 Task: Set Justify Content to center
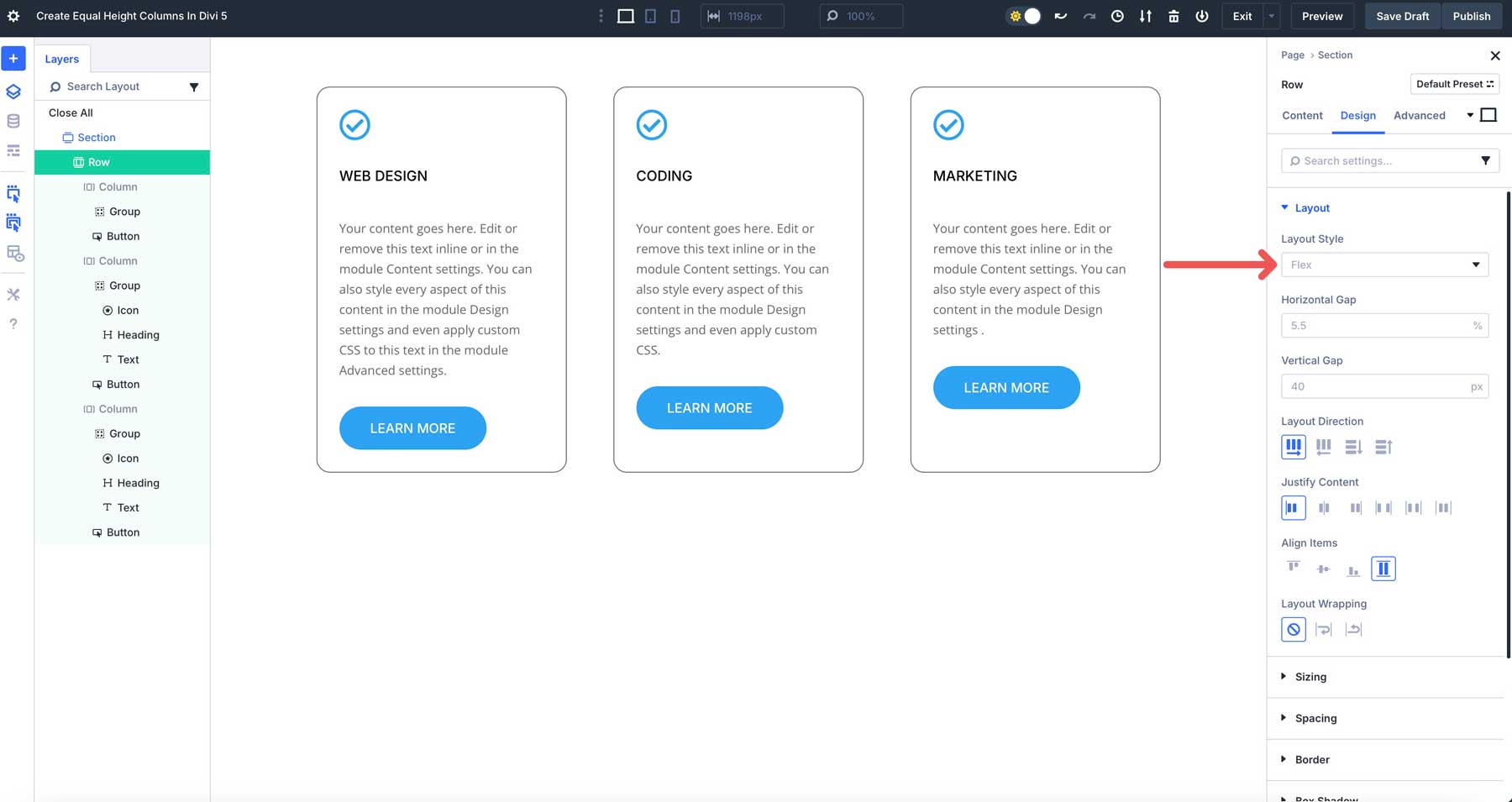click(x=1324, y=508)
